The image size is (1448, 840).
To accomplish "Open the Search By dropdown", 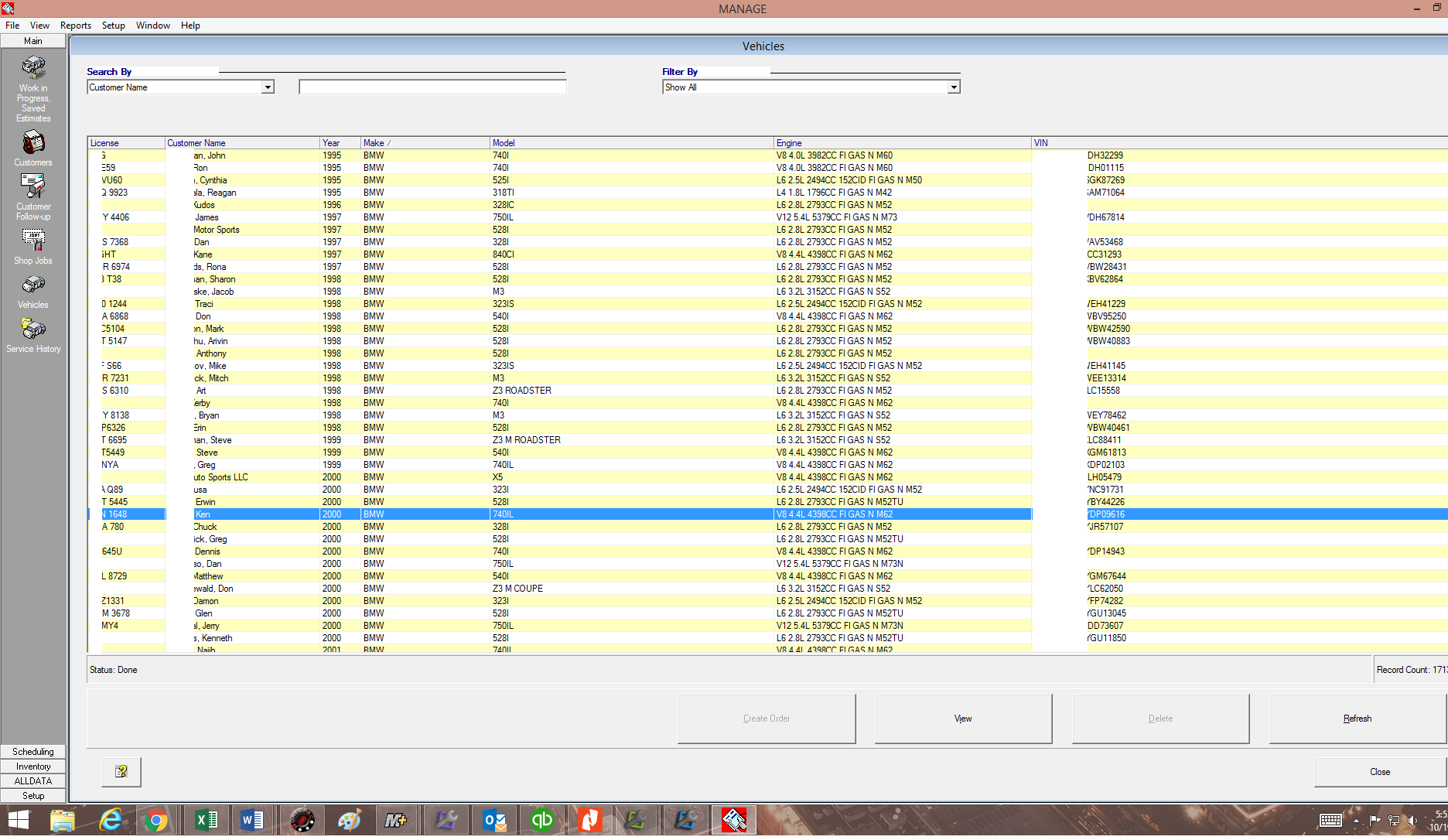I will pos(268,87).
